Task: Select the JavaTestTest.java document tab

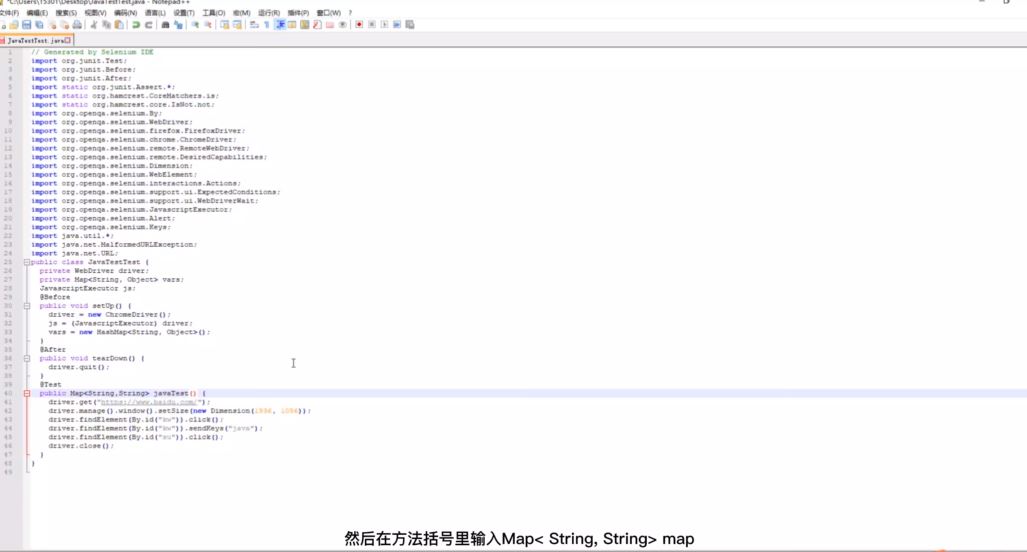Action: point(35,41)
